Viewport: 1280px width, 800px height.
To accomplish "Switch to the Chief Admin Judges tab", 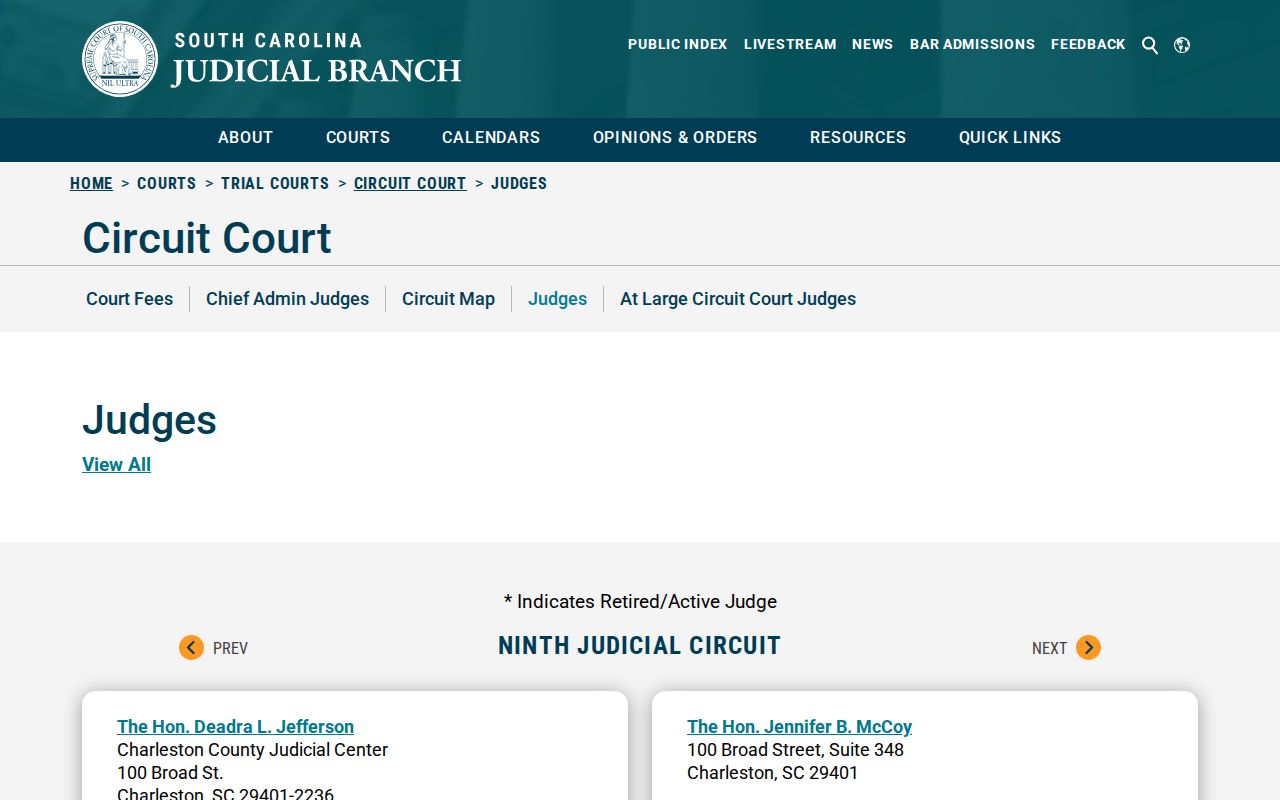I will (x=287, y=299).
